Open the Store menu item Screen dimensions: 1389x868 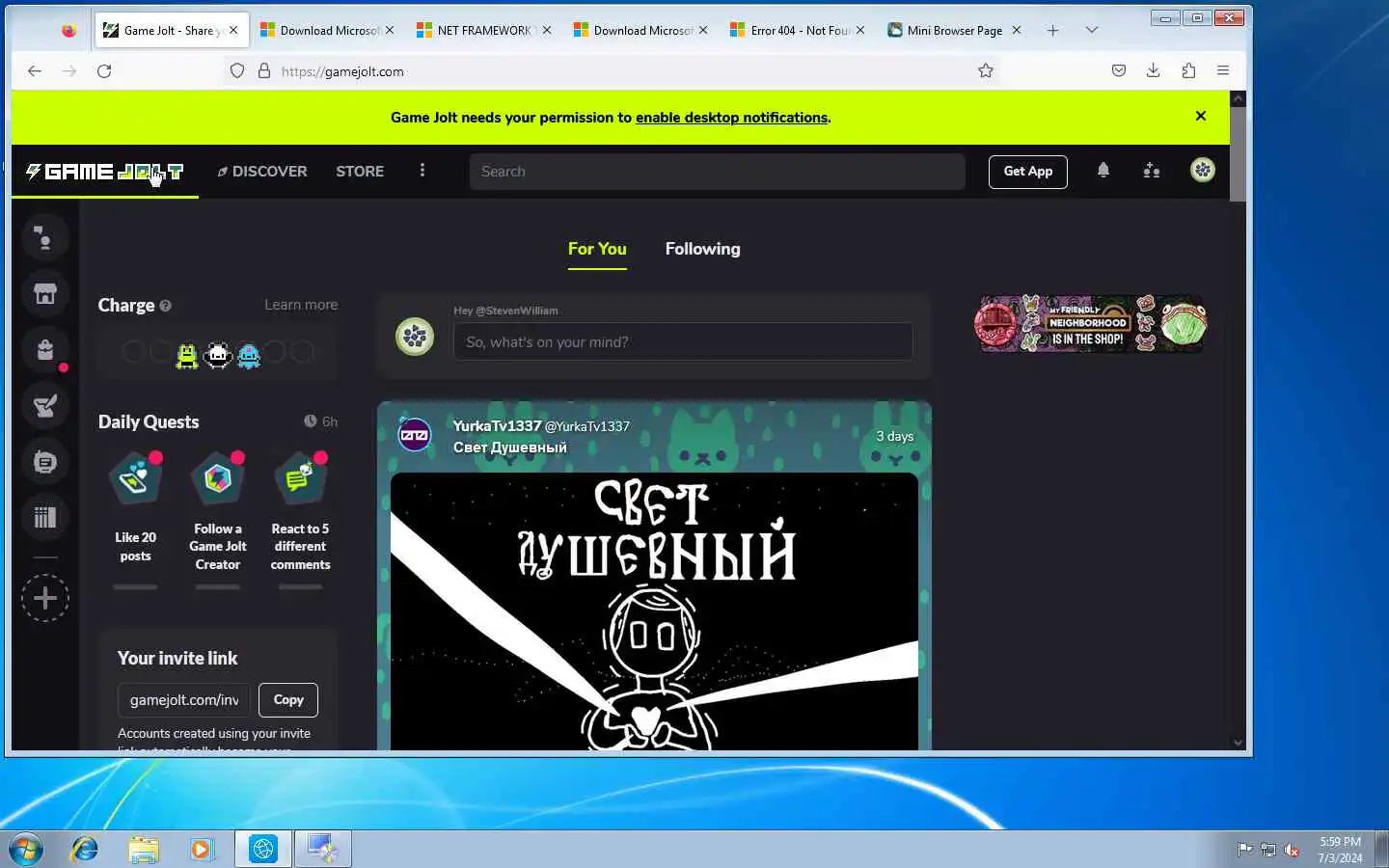360,172
